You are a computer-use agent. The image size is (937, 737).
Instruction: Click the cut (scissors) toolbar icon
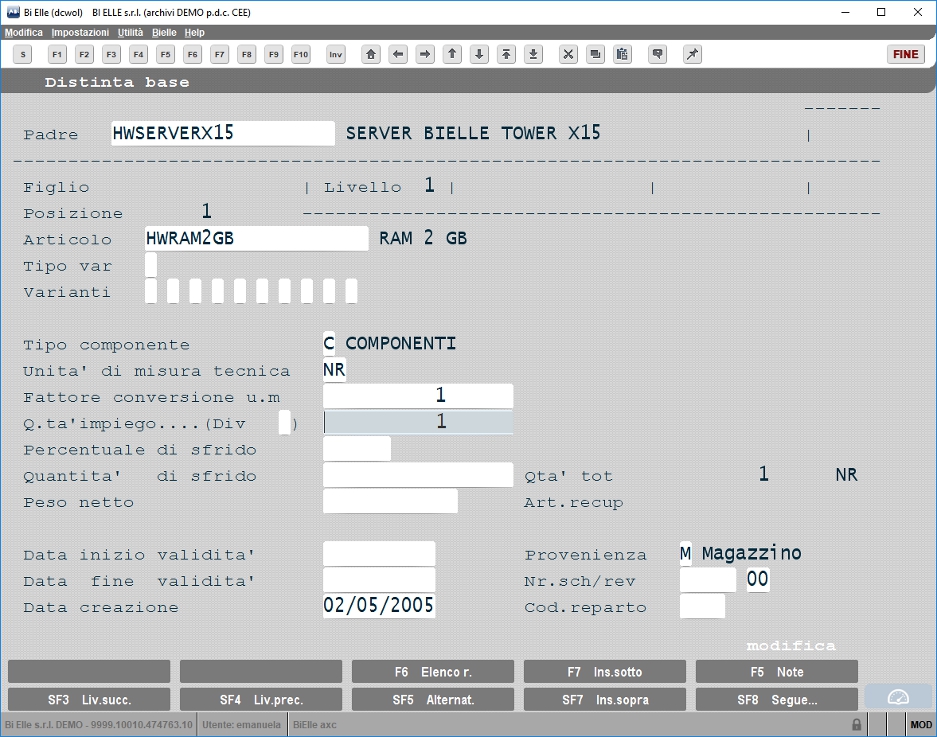tap(568, 54)
